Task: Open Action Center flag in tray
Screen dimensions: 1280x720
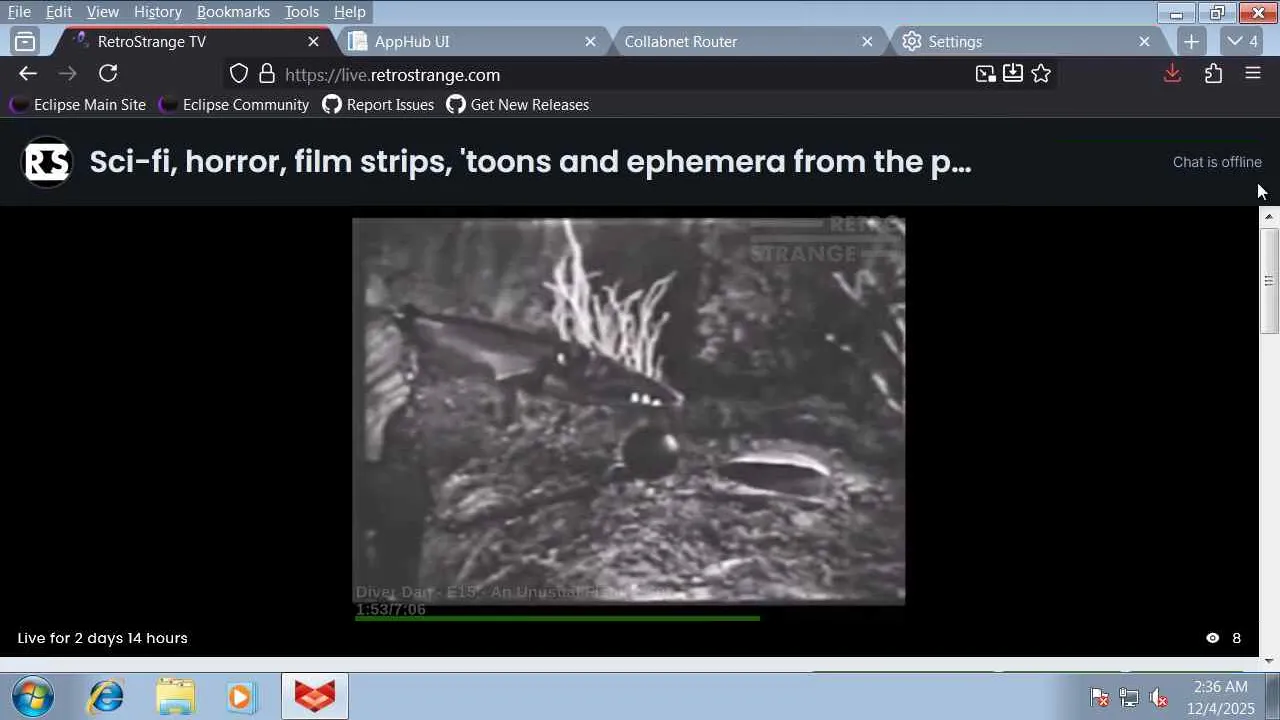Action: click(1100, 697)
